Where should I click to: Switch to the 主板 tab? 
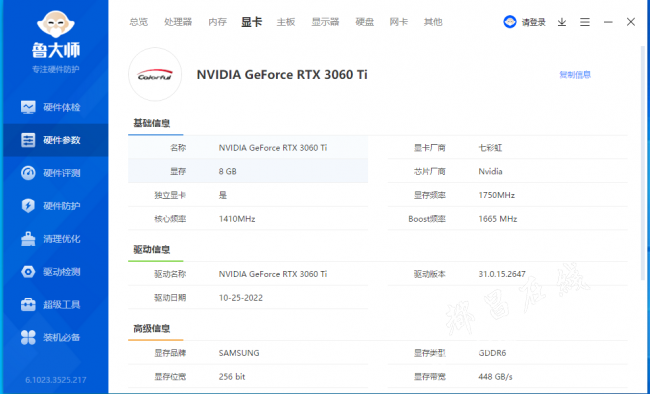(x=286, y=22)
